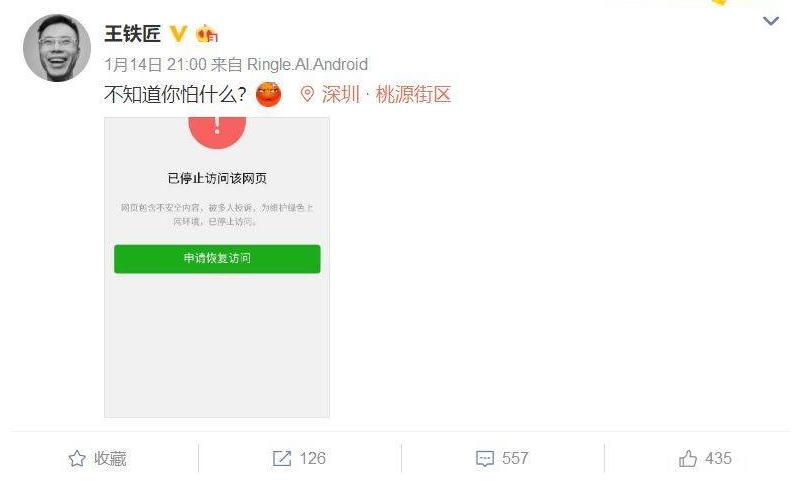Click the 收藏 label text
The height and width of the screenshot is (481, 792).
(x=110, y=459)
